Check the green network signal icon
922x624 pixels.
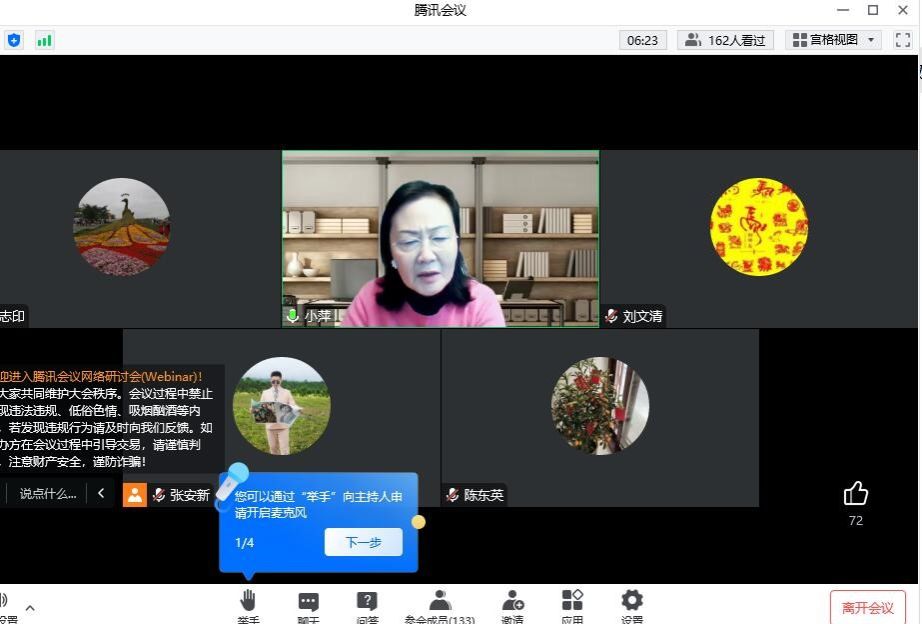point(44,40)
